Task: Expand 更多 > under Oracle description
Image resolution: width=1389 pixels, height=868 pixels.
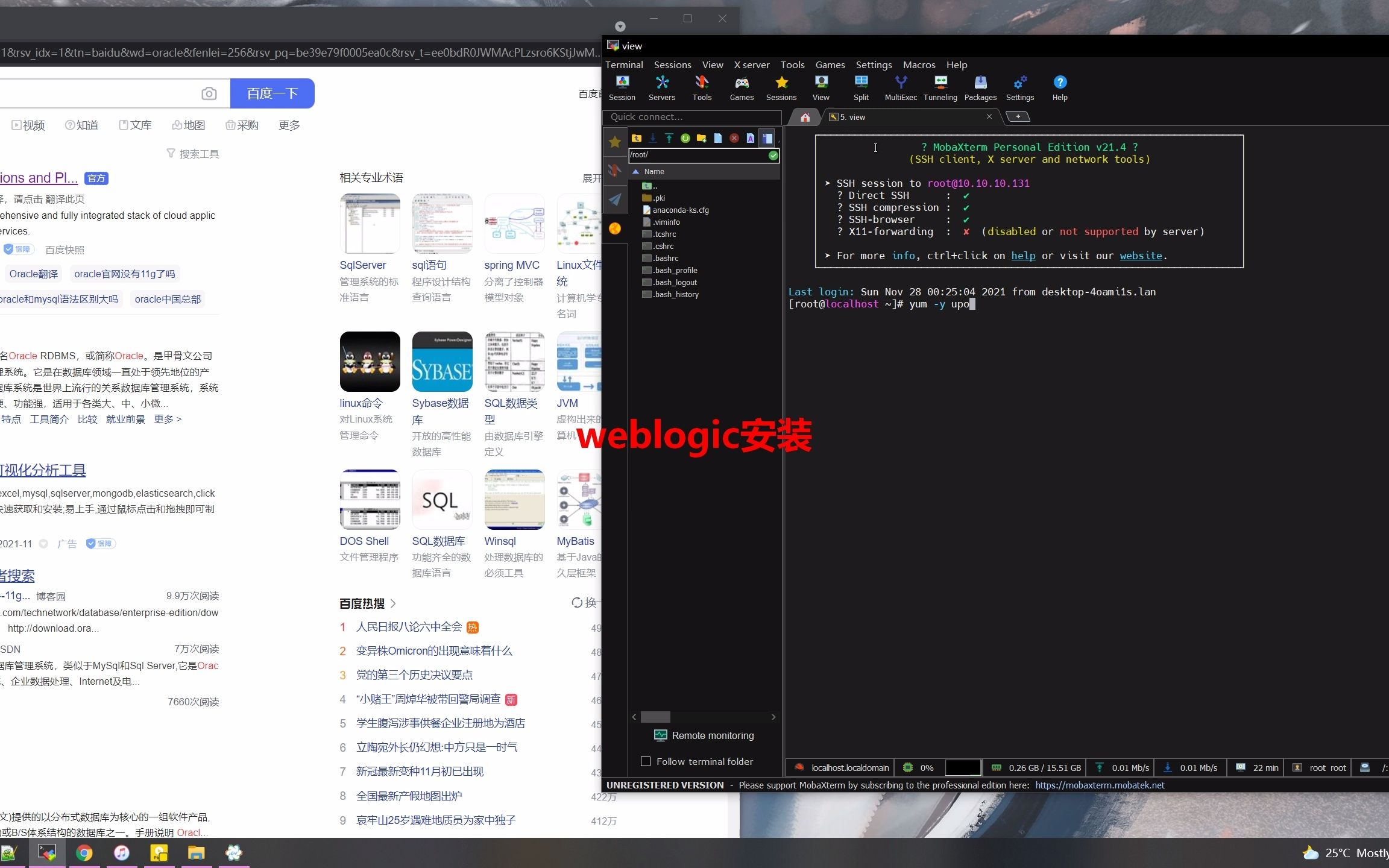Action: click(x=168, y=420)
